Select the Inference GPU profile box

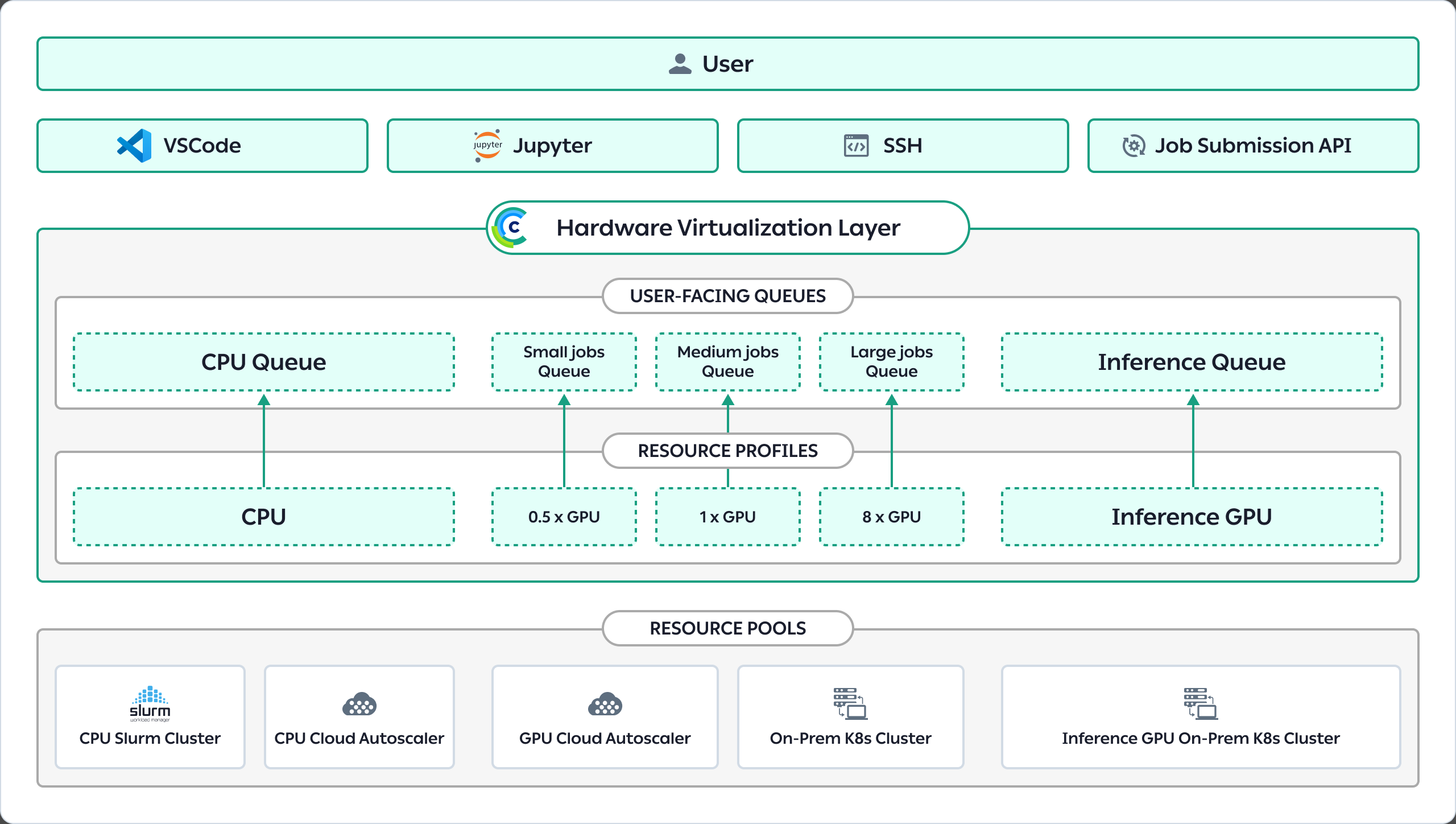click(x=1192, y=517)
